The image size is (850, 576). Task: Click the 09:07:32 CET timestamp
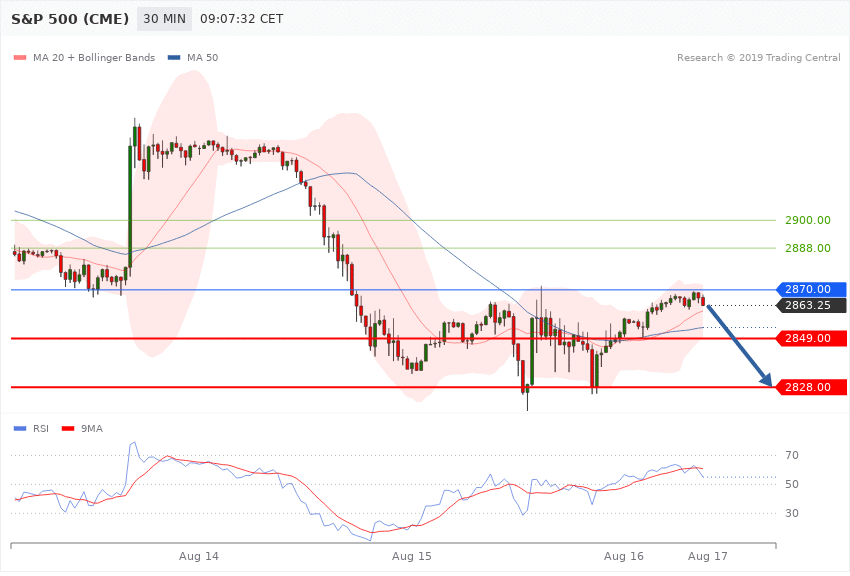coord(242,19)
